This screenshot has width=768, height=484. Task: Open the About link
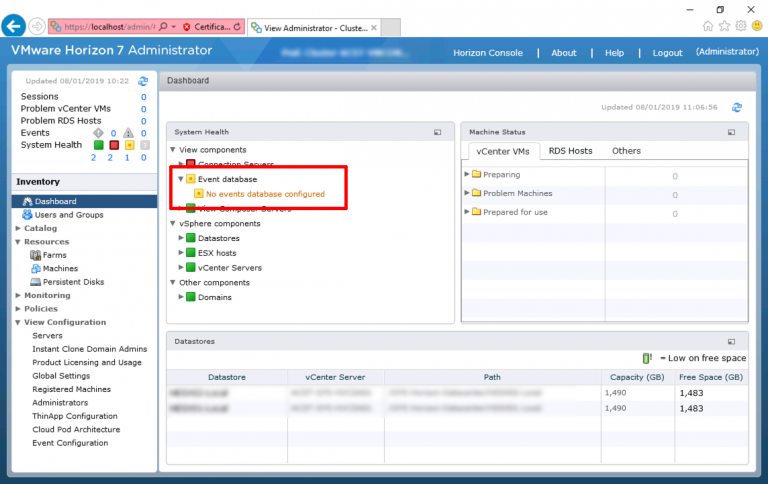(564, 53)
